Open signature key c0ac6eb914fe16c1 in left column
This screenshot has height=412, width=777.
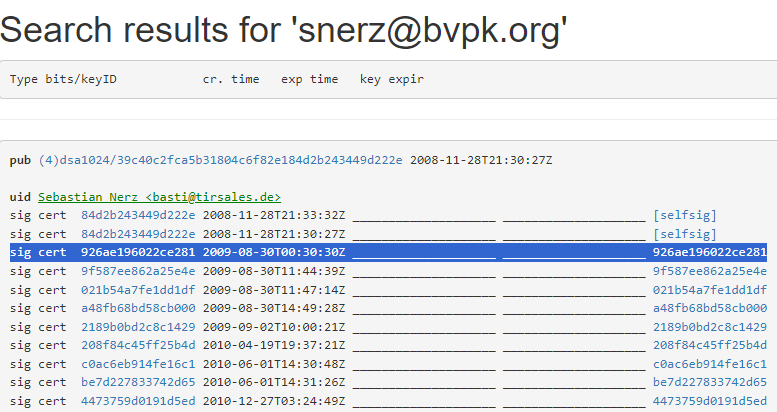[138, 364]
